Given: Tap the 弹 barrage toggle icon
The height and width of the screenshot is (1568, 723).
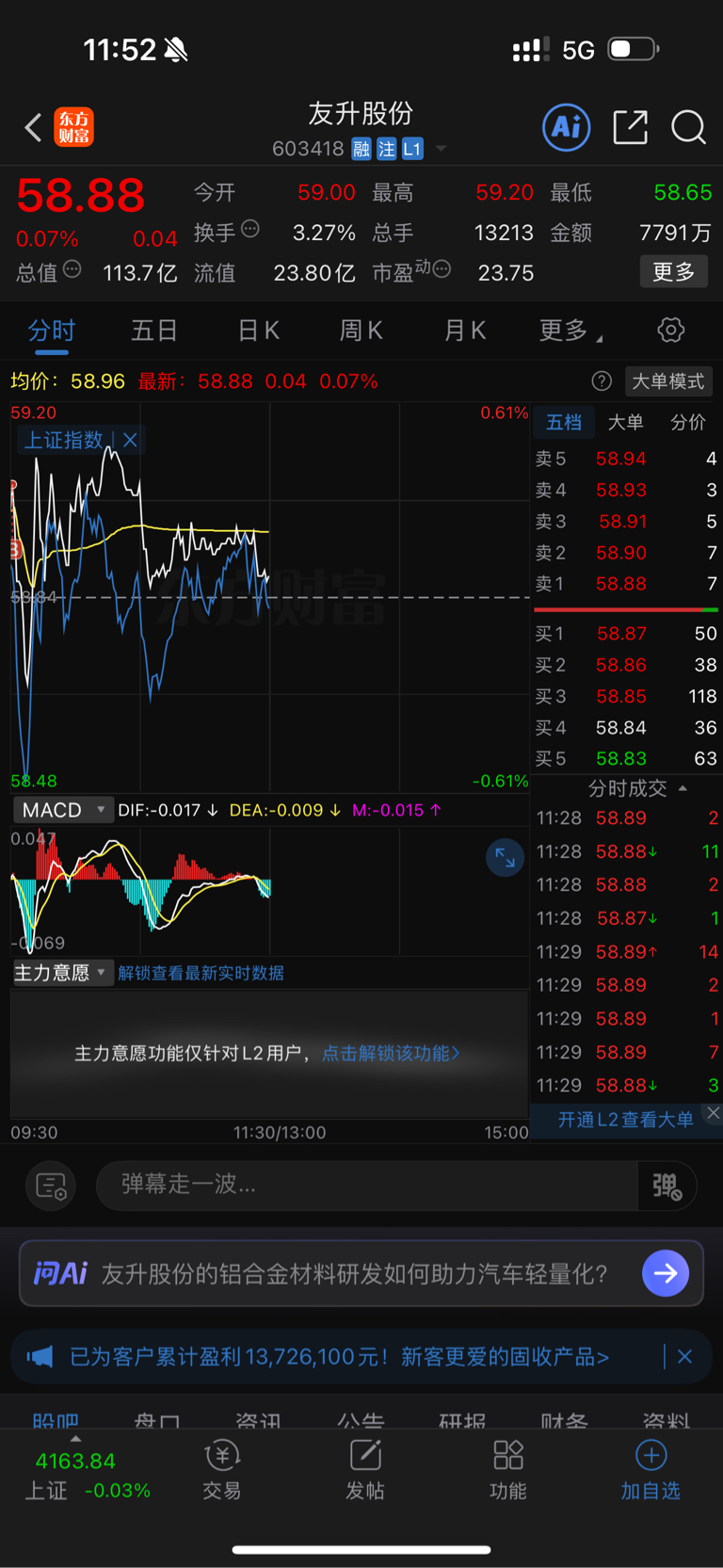Looking at the screenshot, I should [x=667, y=1185].
